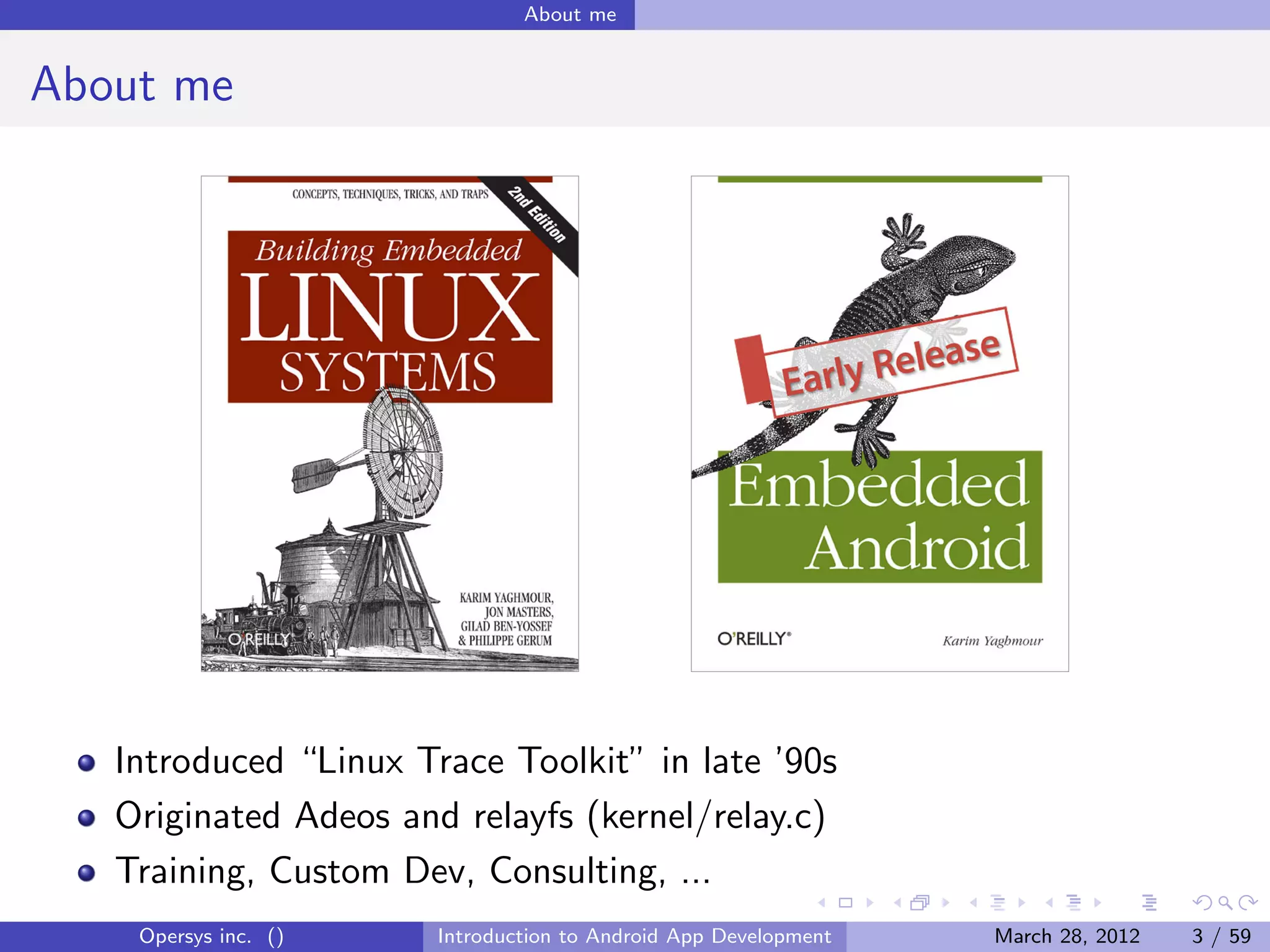Go to previous frame arrow
Screen dimensions: 1270x952
click(897, 903)
